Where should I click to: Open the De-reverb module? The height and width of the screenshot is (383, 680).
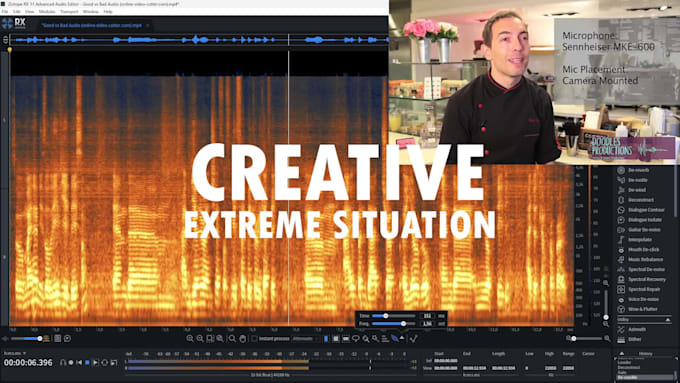coord(633,170)
